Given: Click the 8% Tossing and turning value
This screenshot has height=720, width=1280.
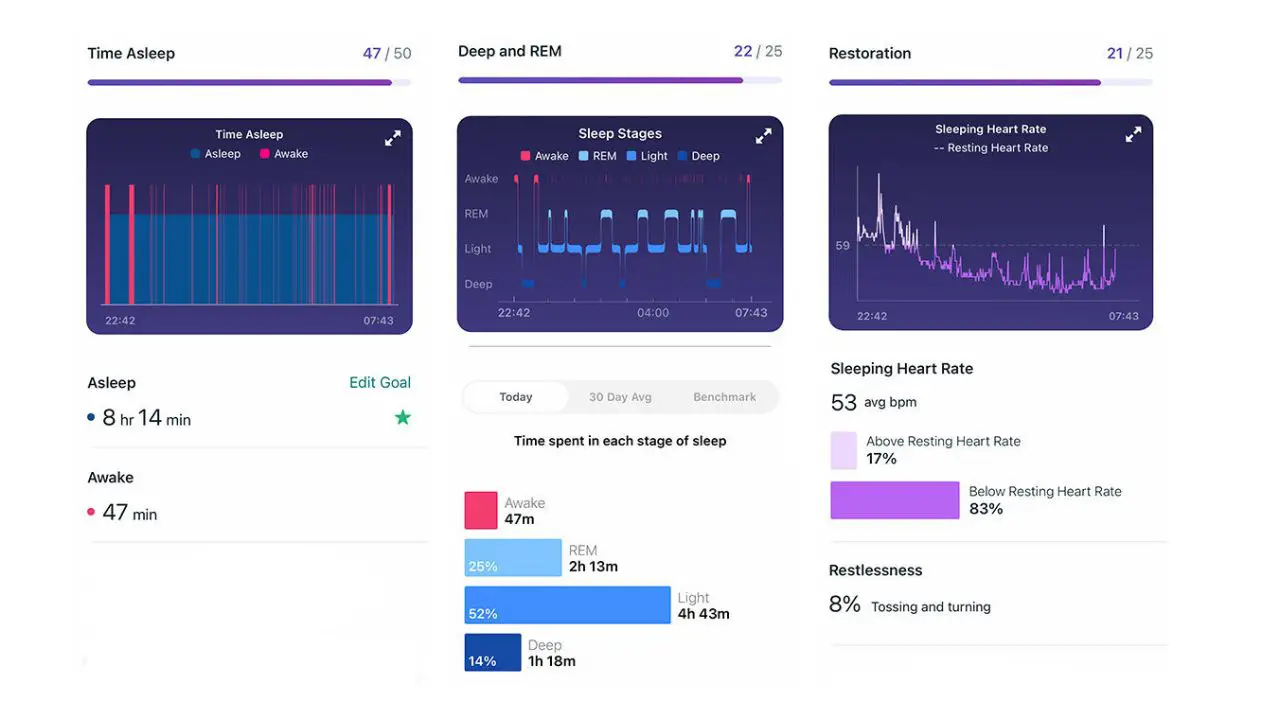Looking at the screenshot, I should (x=910, y=605).
